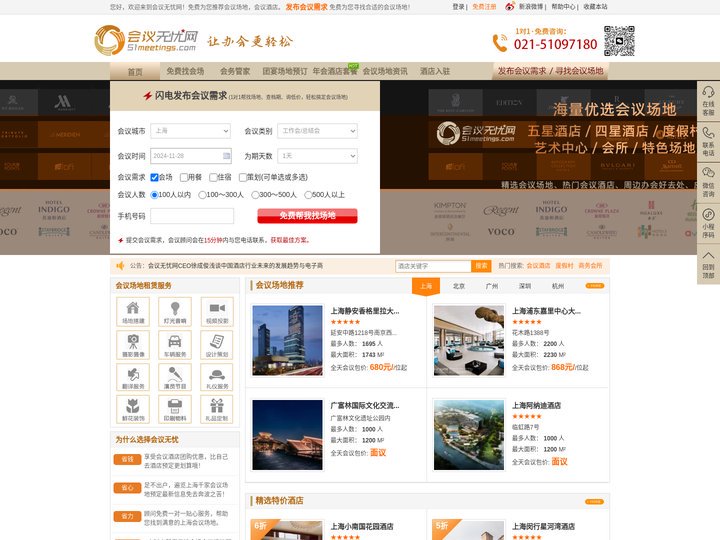
Task: Click the 会议无忧网 logo in header
Action: click(x=146, y=40)
